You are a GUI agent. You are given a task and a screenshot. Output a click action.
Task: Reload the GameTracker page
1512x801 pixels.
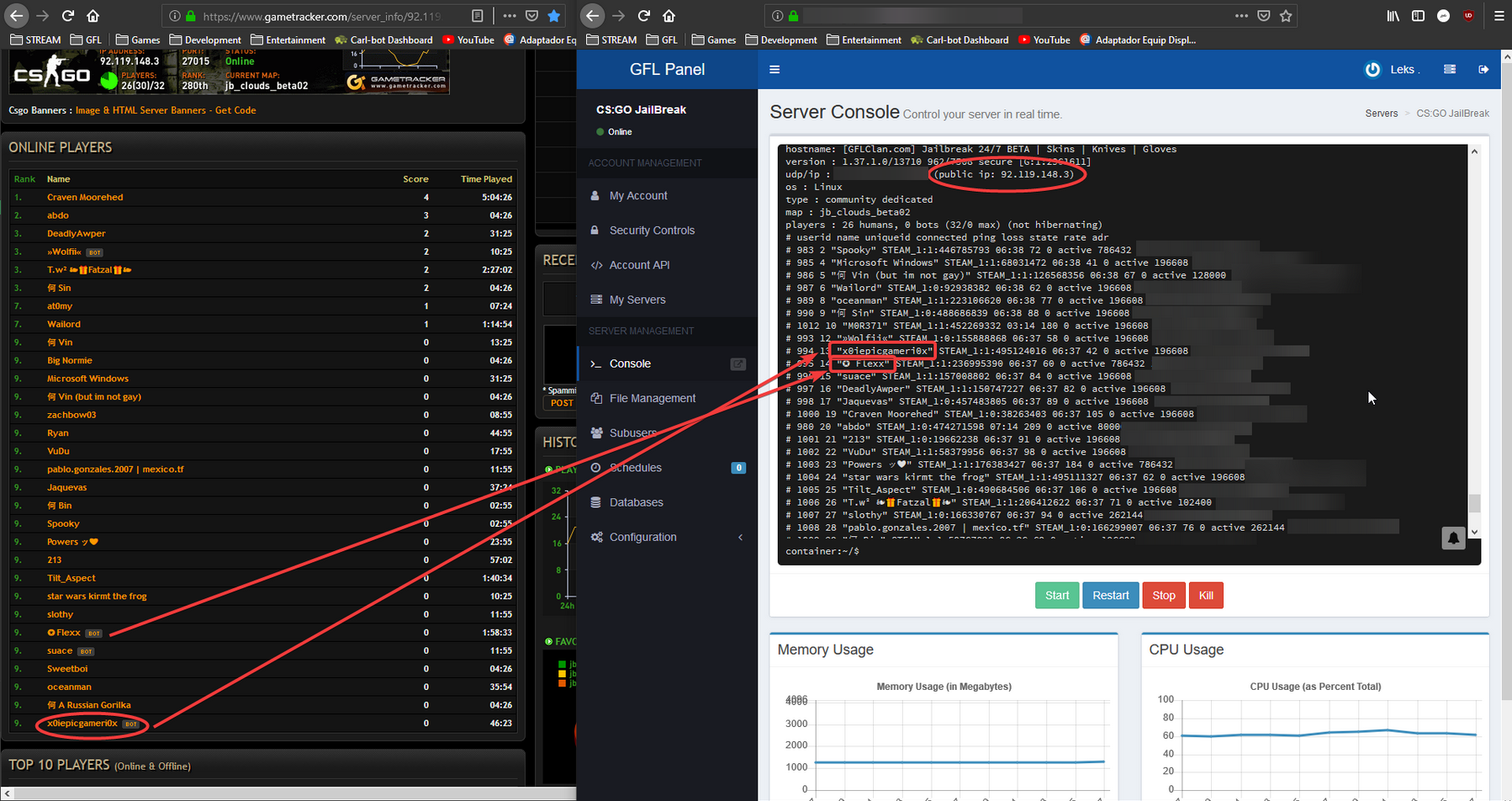tap(68, 15)
